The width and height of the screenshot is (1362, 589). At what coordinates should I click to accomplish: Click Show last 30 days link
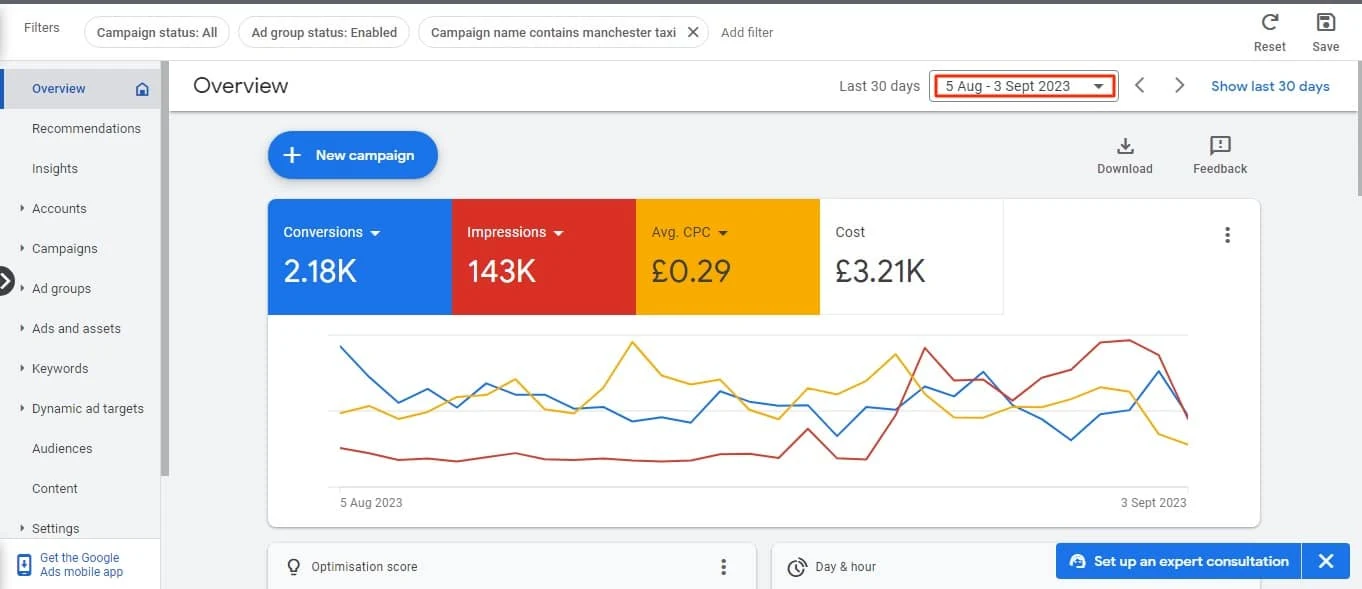pos(1270,86)
